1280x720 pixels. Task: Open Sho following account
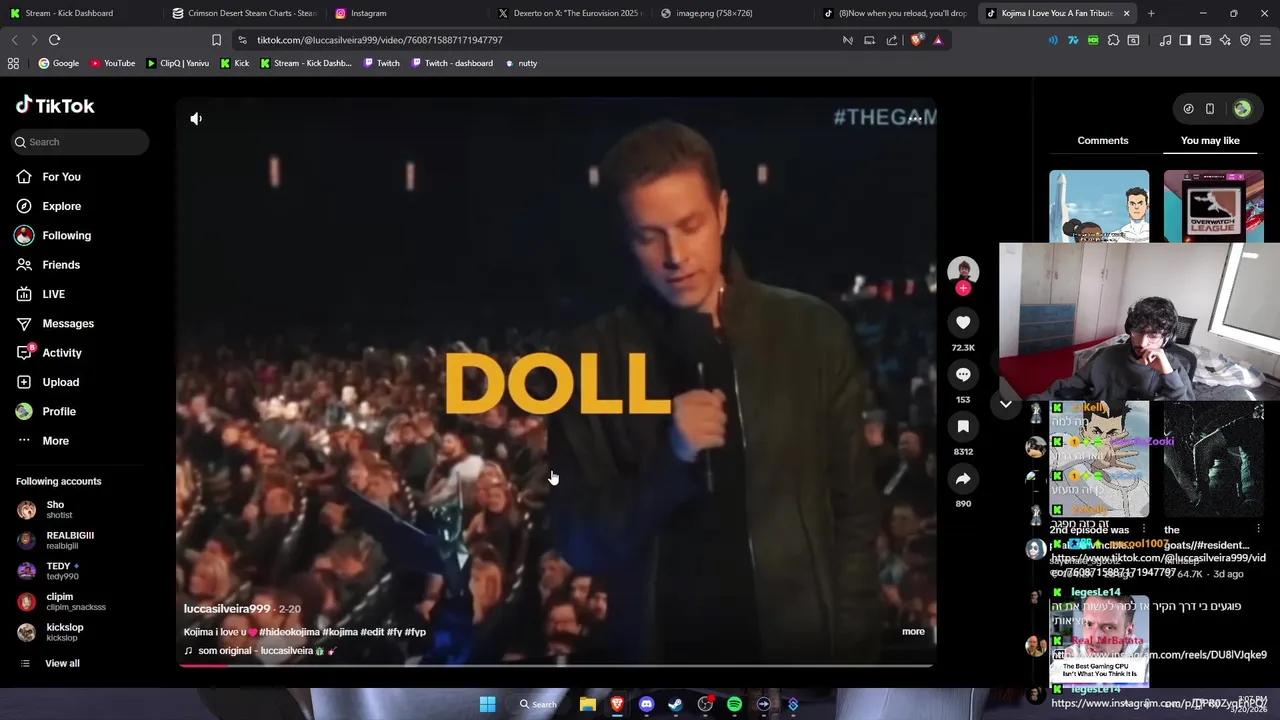pyautogui.click(x=55, y=509)
